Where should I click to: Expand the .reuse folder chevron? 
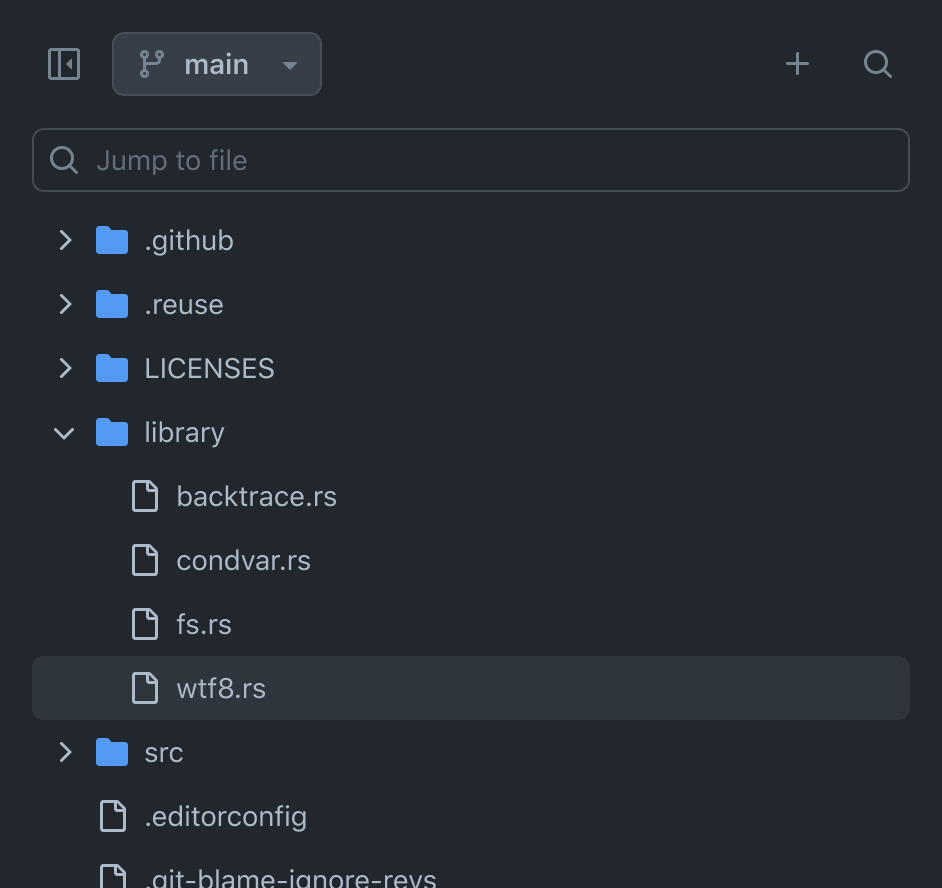(65, 304)
